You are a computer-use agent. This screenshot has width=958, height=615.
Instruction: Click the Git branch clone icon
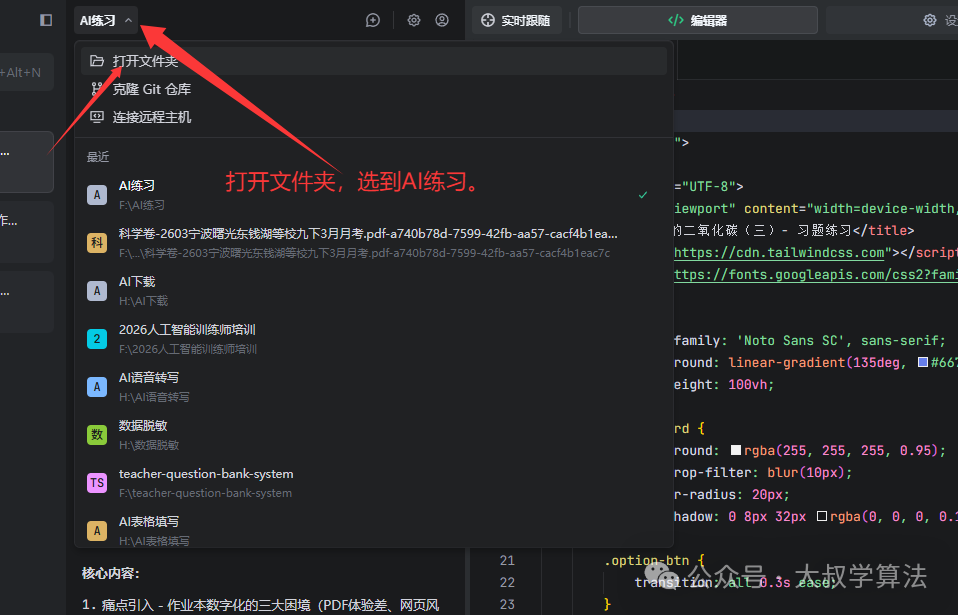pos(97,89)
